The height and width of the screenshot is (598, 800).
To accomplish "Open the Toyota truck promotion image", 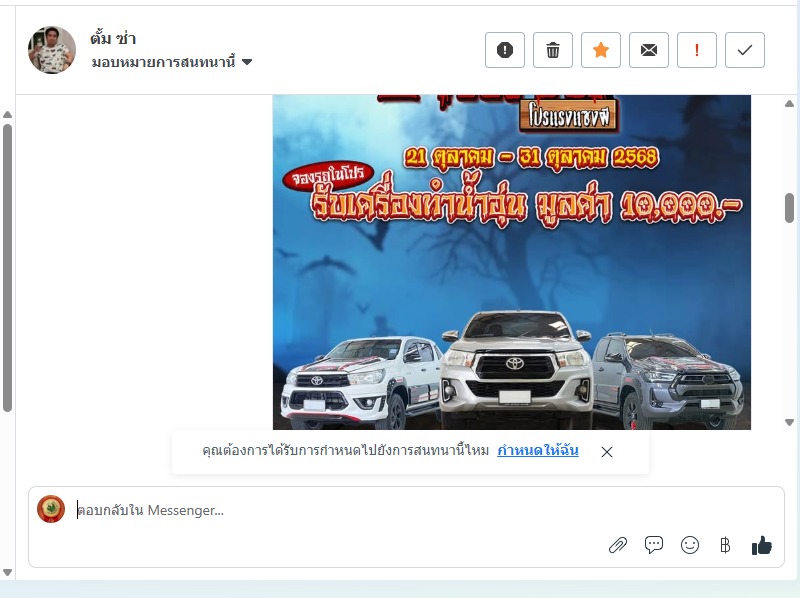I will [512, 262].
